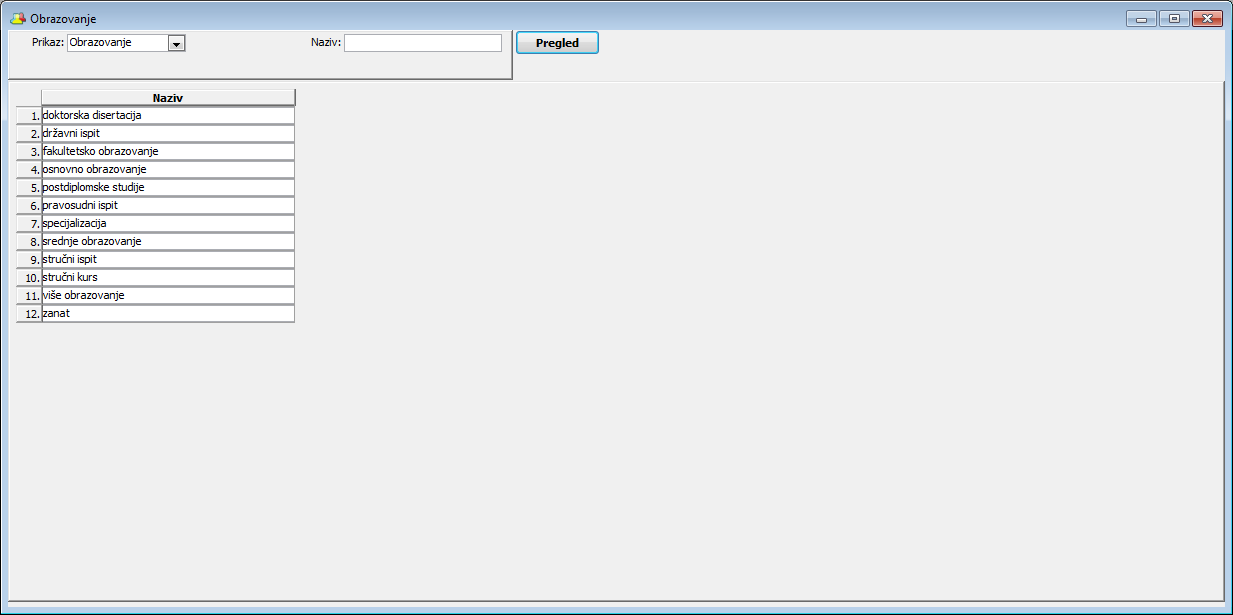The width and height of the screenshot is (1233, 615).
Task: Select the row 'više obrazovanje'
Action: click(168, 295)
